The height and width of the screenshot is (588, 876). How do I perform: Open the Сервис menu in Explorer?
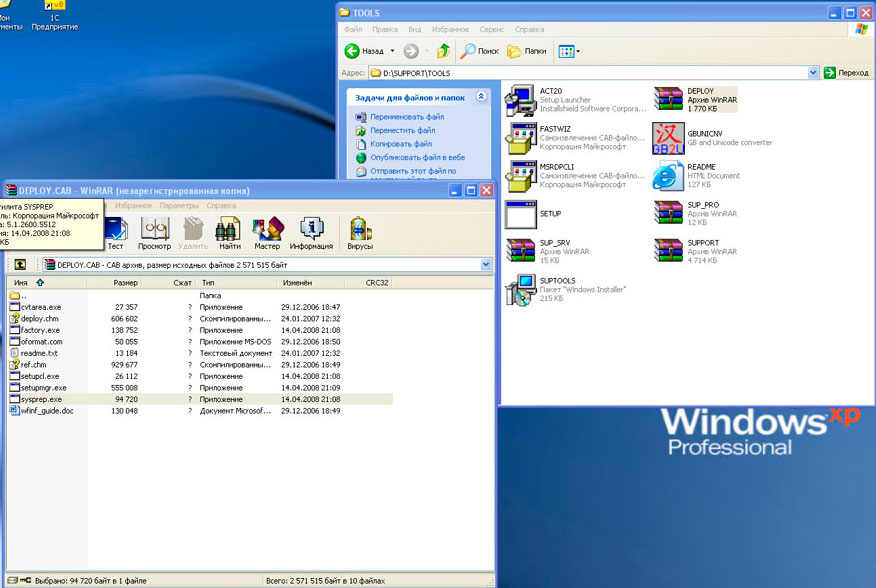492,31
